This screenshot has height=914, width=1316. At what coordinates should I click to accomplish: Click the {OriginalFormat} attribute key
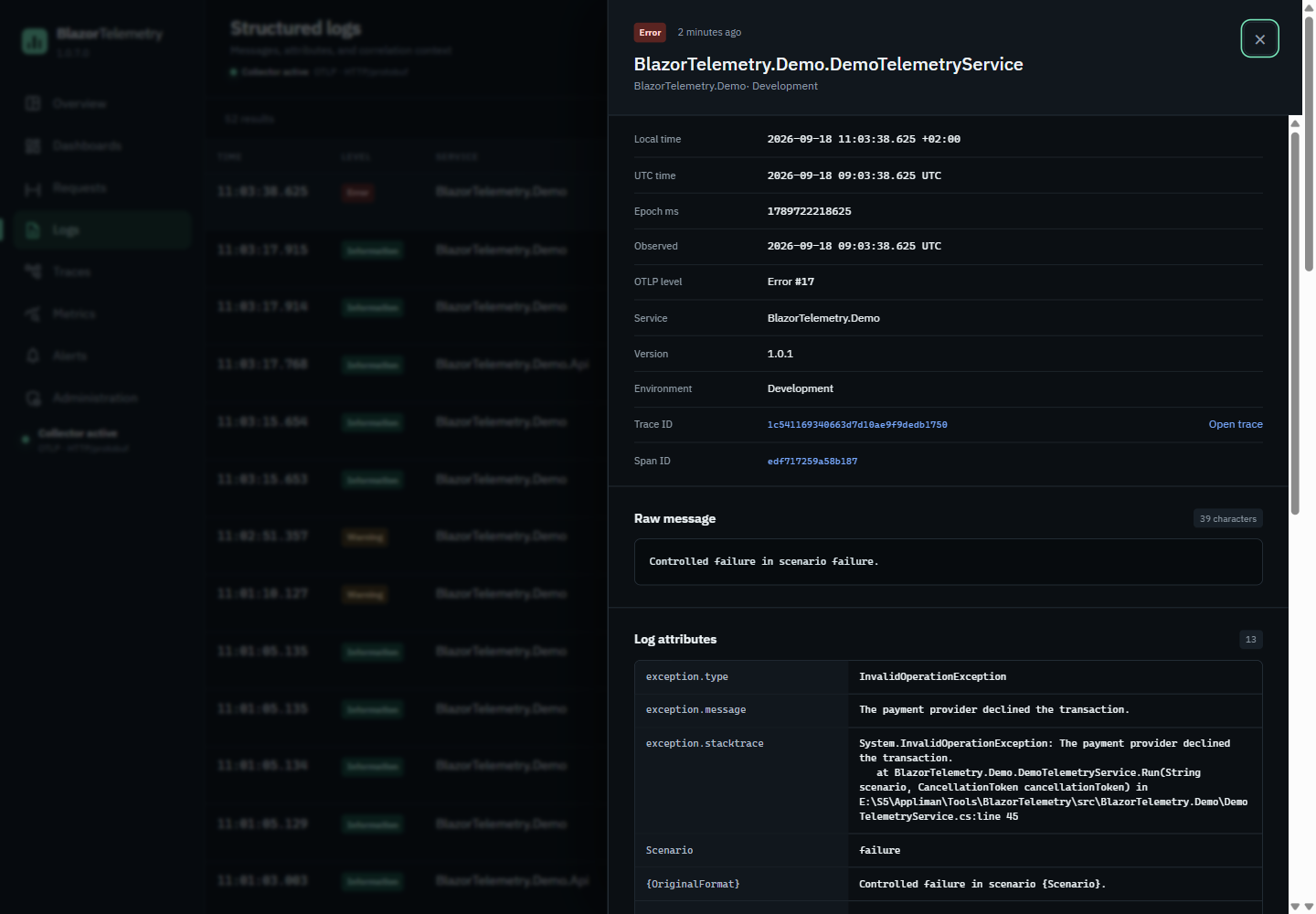point(693,885)
